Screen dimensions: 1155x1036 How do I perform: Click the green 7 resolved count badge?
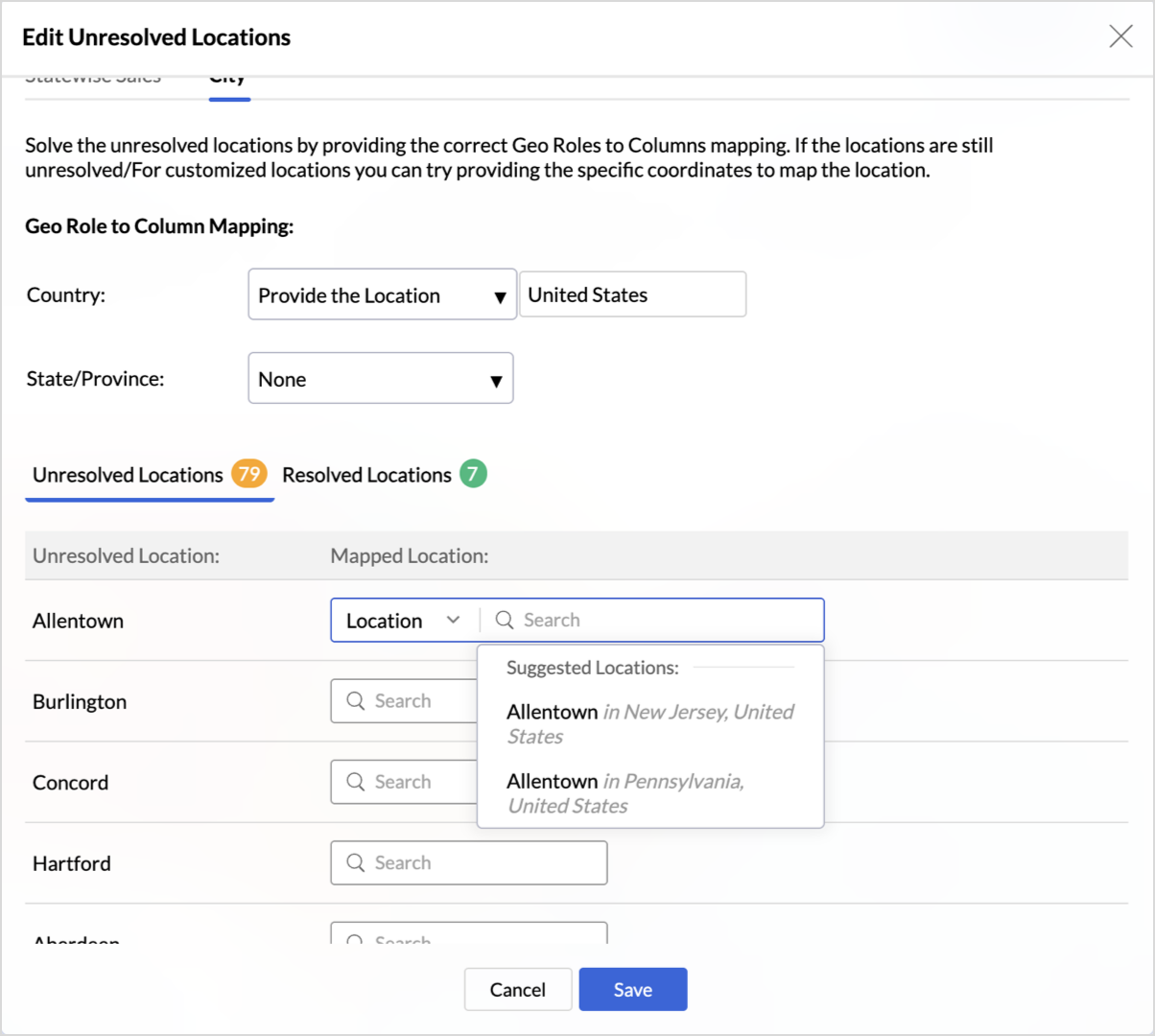(473, 474)
